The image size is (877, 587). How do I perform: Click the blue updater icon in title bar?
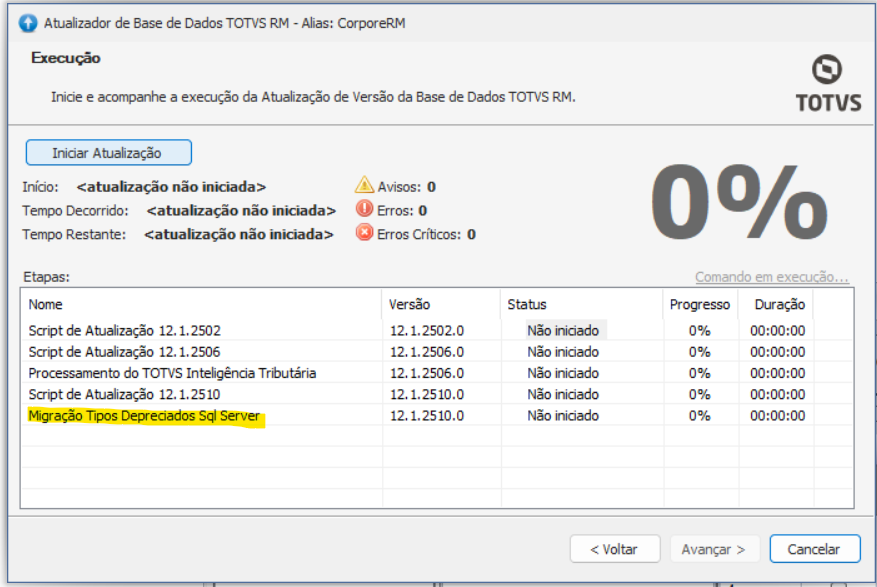(27, 23)
